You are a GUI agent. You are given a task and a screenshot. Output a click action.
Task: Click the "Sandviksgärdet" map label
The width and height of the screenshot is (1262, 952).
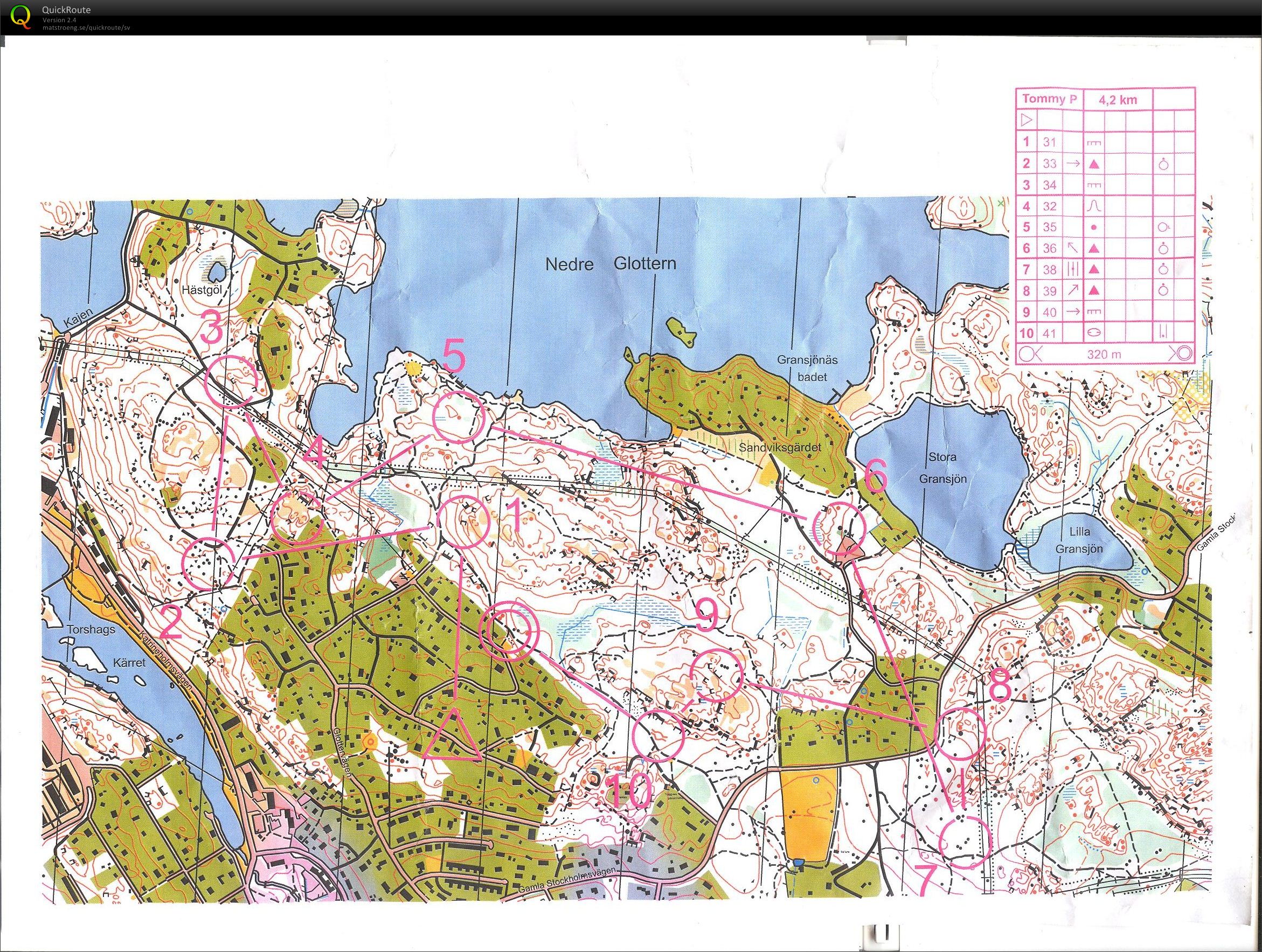[x=780, y=448]
